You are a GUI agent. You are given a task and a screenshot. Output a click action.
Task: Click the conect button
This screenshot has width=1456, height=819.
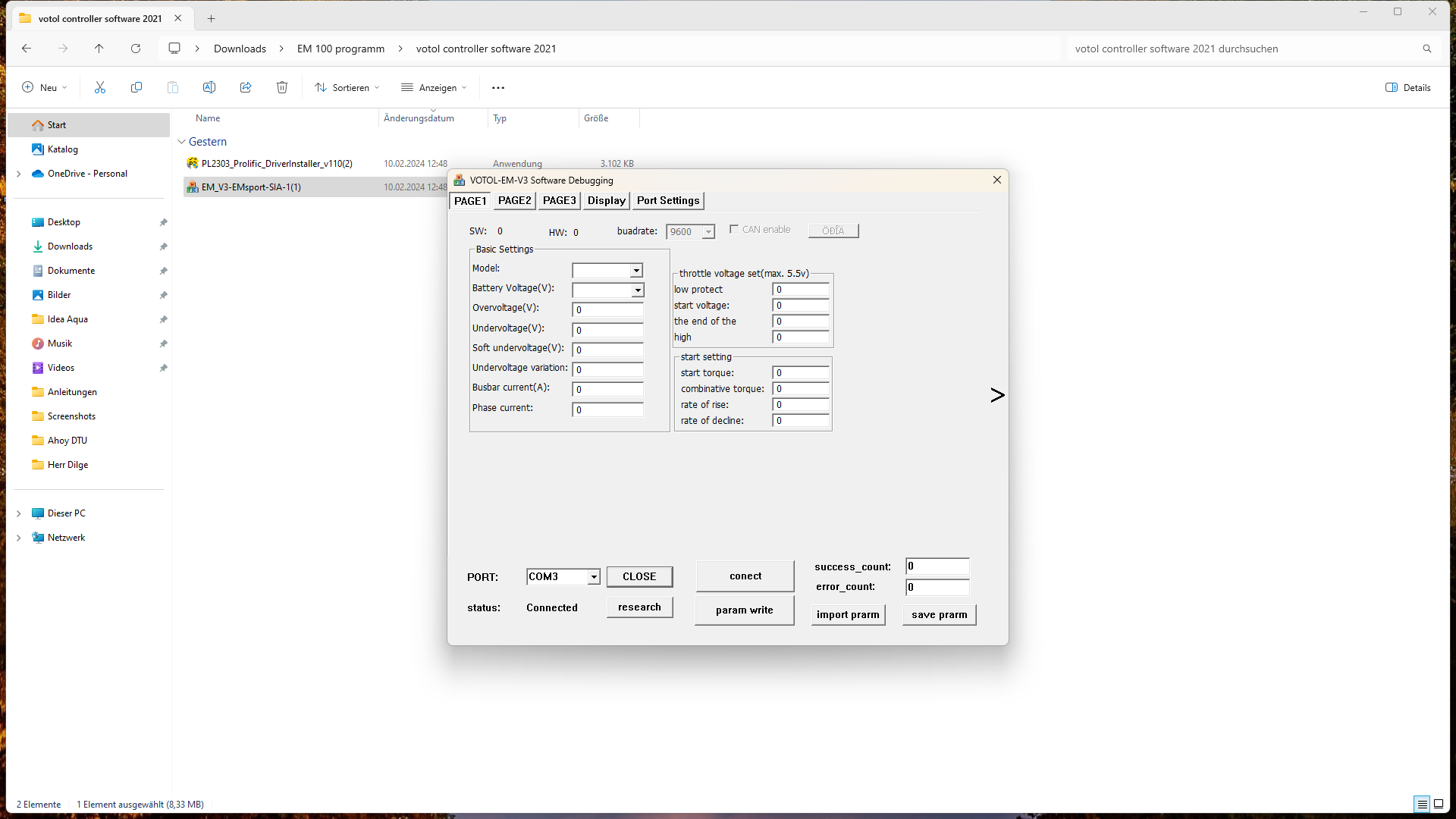[x=745, y=576]
